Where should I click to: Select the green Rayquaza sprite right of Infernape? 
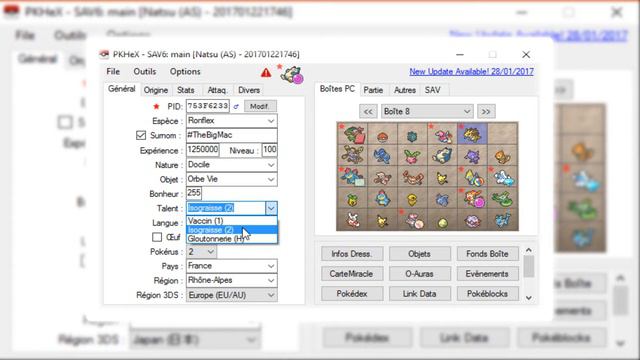pos(502,199)
